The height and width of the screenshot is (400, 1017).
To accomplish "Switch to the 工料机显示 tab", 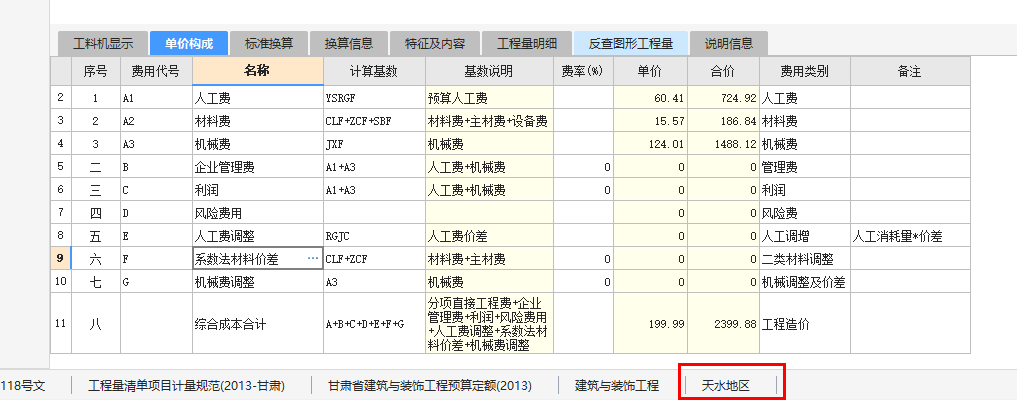I will (102, 44).
